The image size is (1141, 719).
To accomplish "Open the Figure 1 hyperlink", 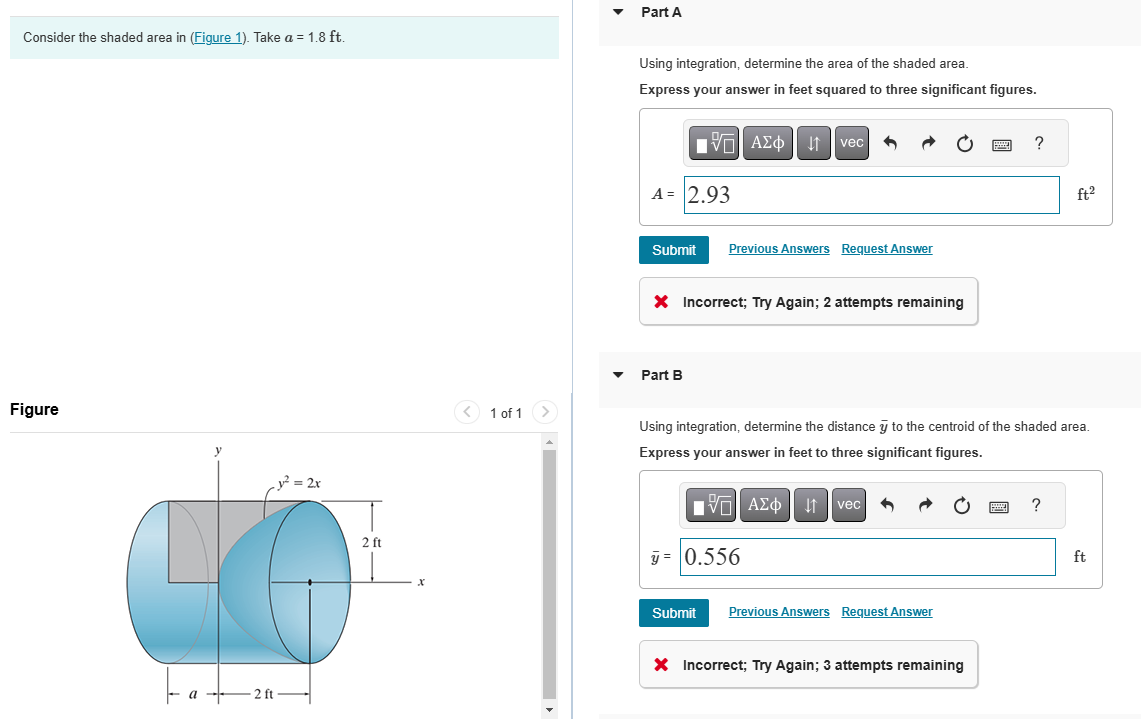I will 218,36.
